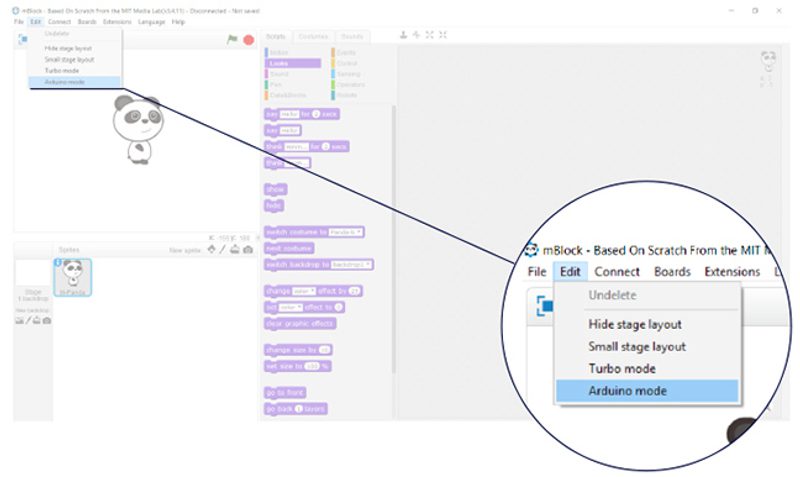Select the Motion block category

pyautogui.click(x=292, y=53)
